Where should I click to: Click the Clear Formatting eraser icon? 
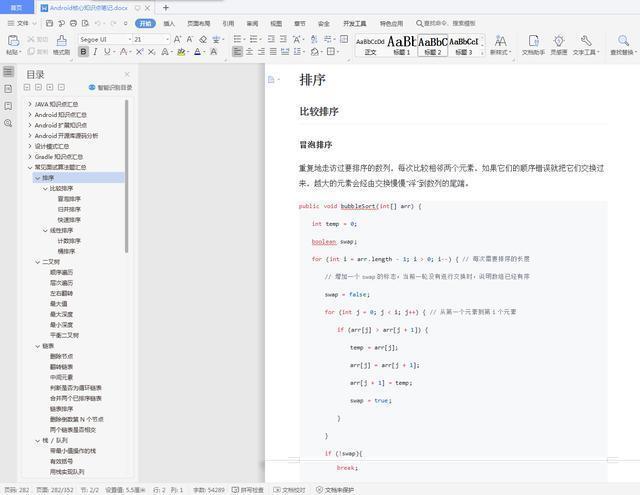(x=203, y=39)
